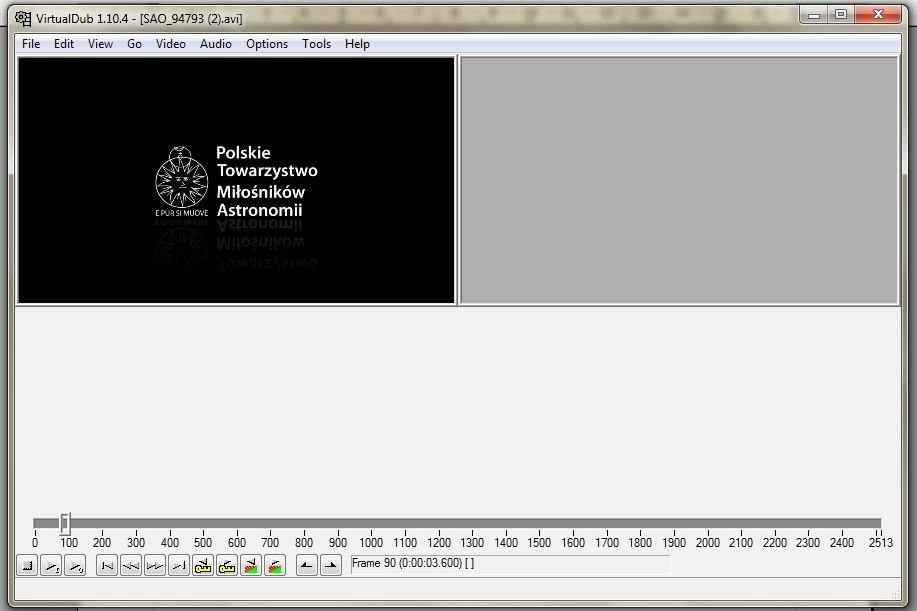The image size is (917, 611).
Task: Open the Video menu
Action: [171, 44]
